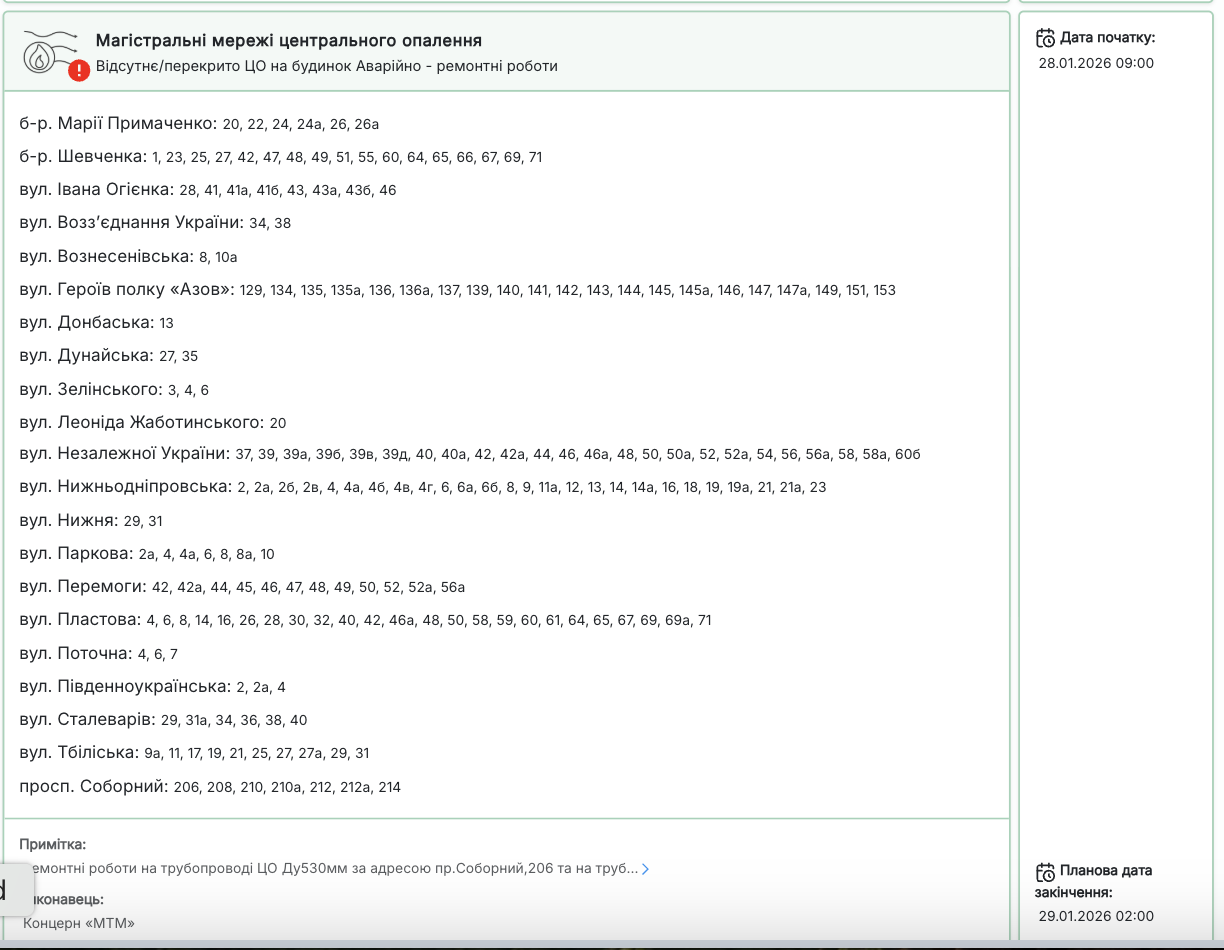This screenshot has width=1224, height=950.
Task: Click the вул. Тбіліська street name
Action: 79,753
